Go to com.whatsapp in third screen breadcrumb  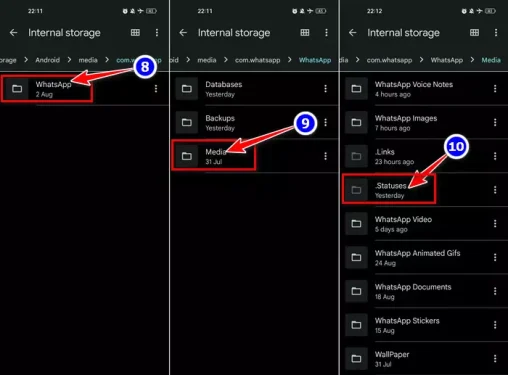point(389,60)
